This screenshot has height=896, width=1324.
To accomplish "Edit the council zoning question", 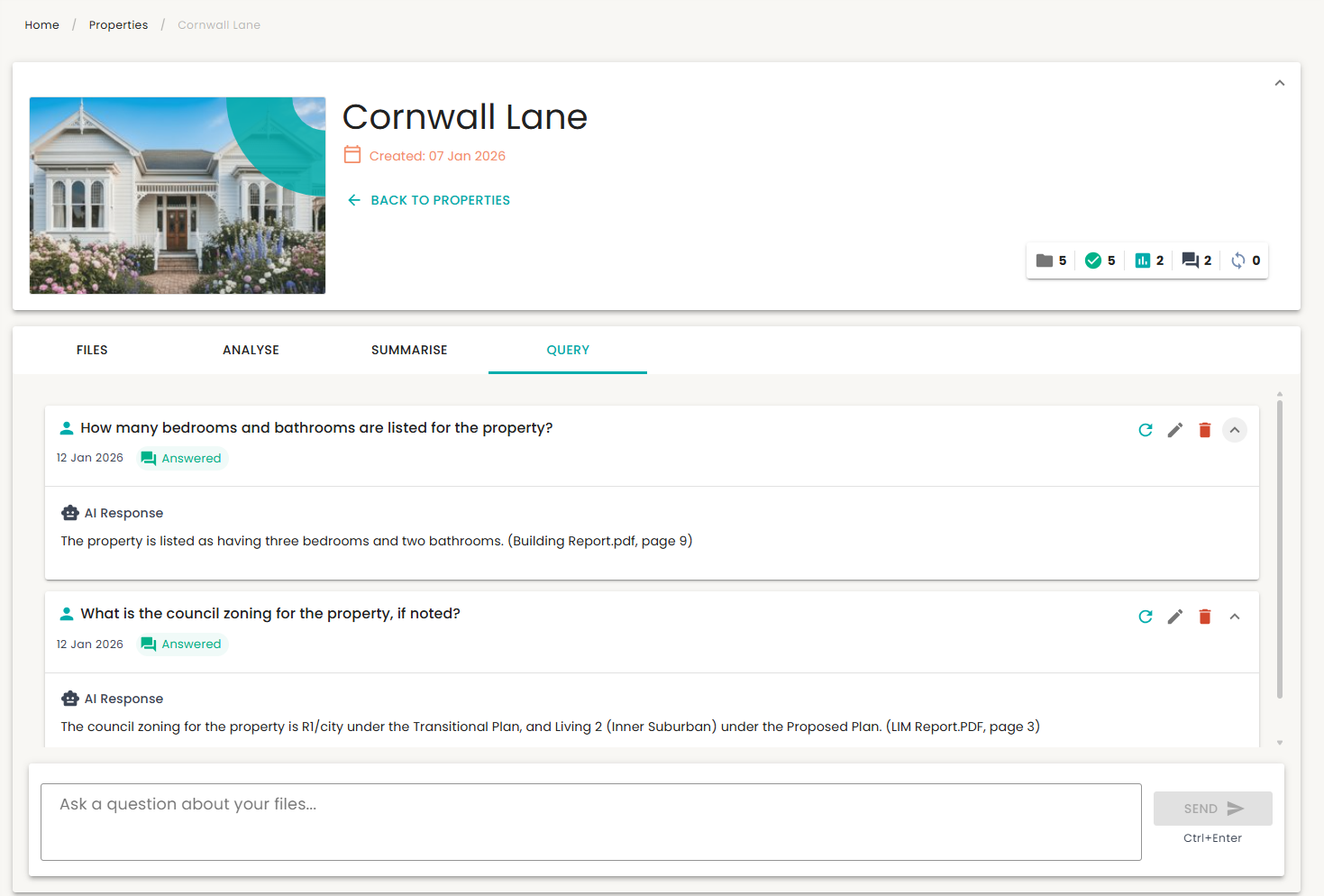I will pyautogui.click(x=1174, y=617).
